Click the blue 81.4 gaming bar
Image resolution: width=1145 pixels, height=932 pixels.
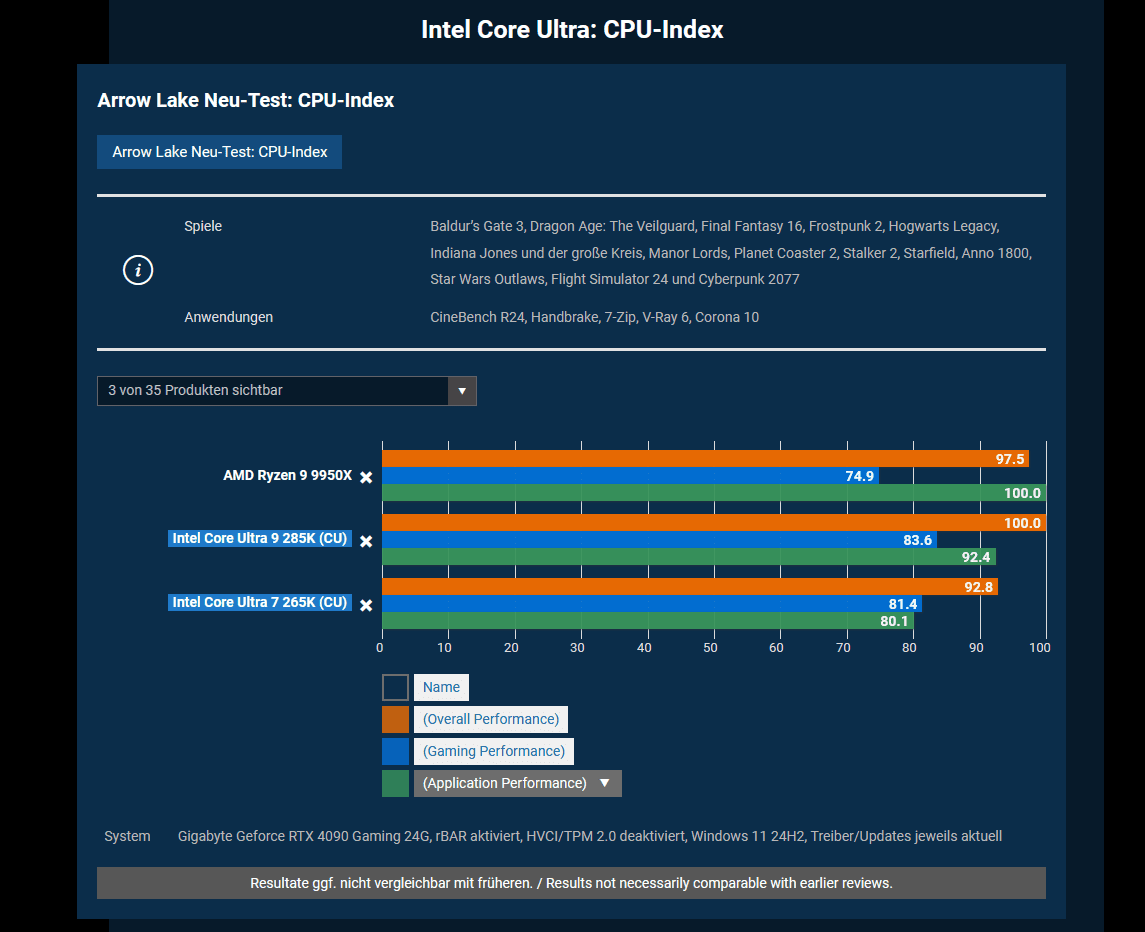click(x=652, y=604)
